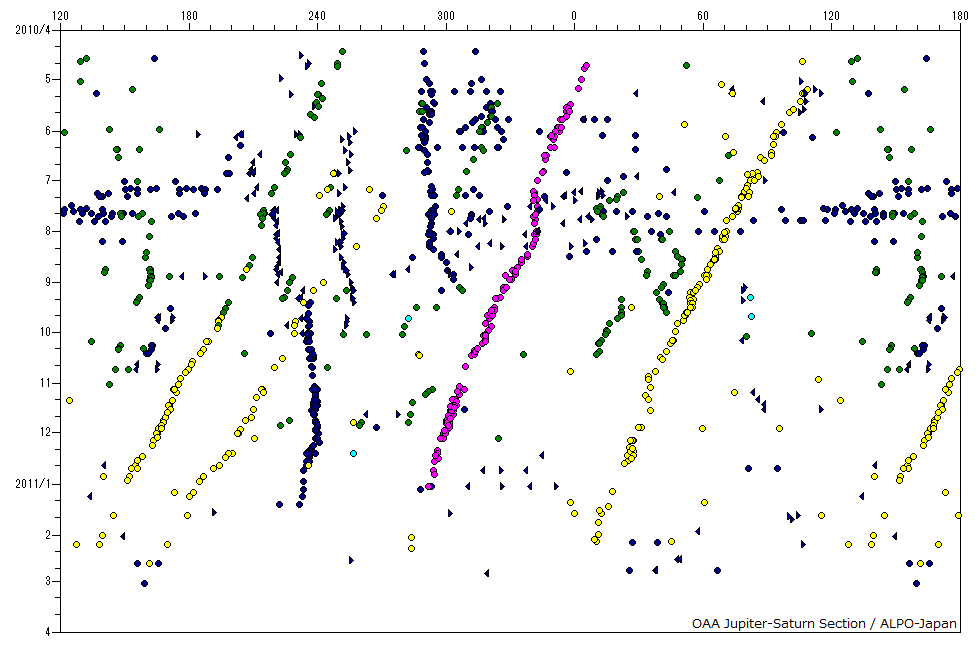Click the month "6" label on left axis
Image resolution: width=980 pixels, height=650 pixels.
click(x=48, y=131)
